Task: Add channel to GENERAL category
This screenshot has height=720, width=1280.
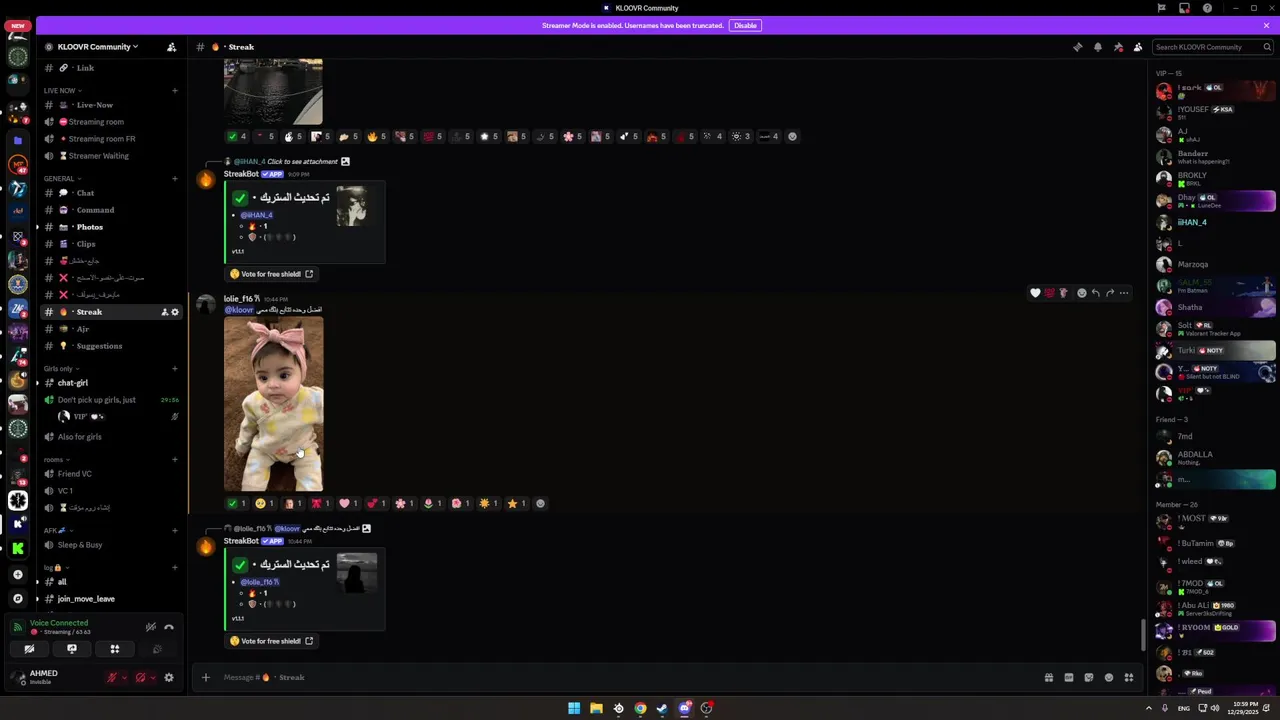Action: tap(174, 178)
